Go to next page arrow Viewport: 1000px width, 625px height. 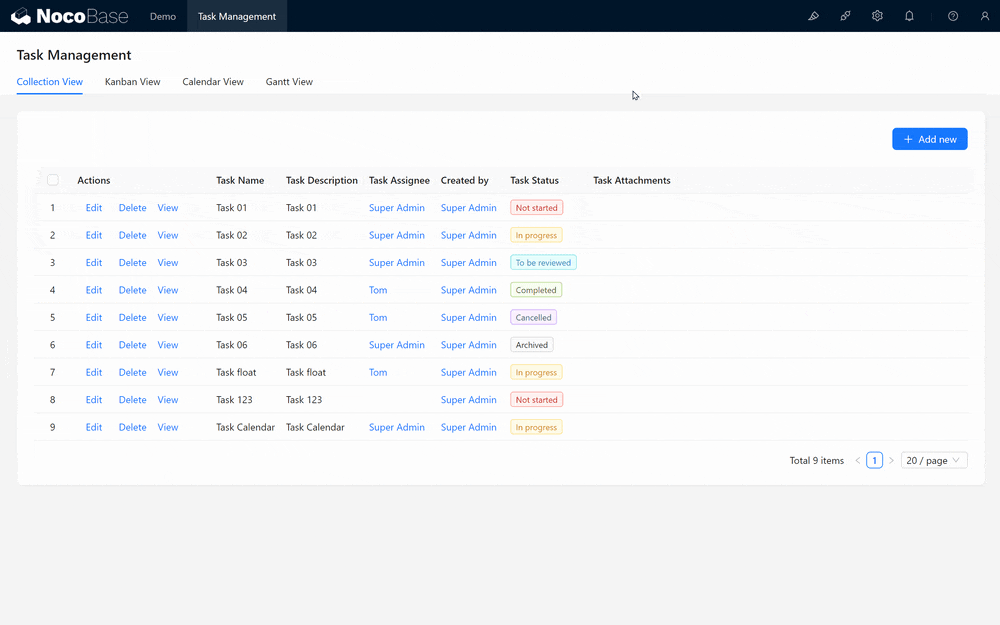coord(891,460)
